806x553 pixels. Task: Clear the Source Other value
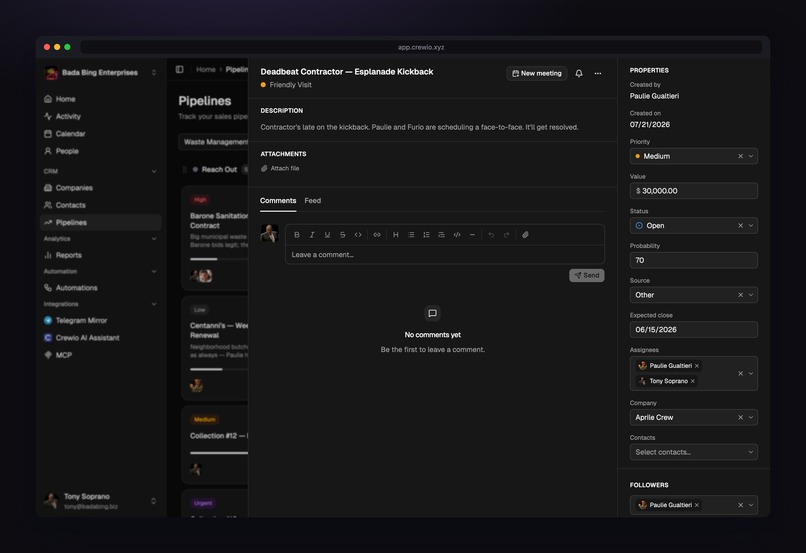tap(741, 295)
